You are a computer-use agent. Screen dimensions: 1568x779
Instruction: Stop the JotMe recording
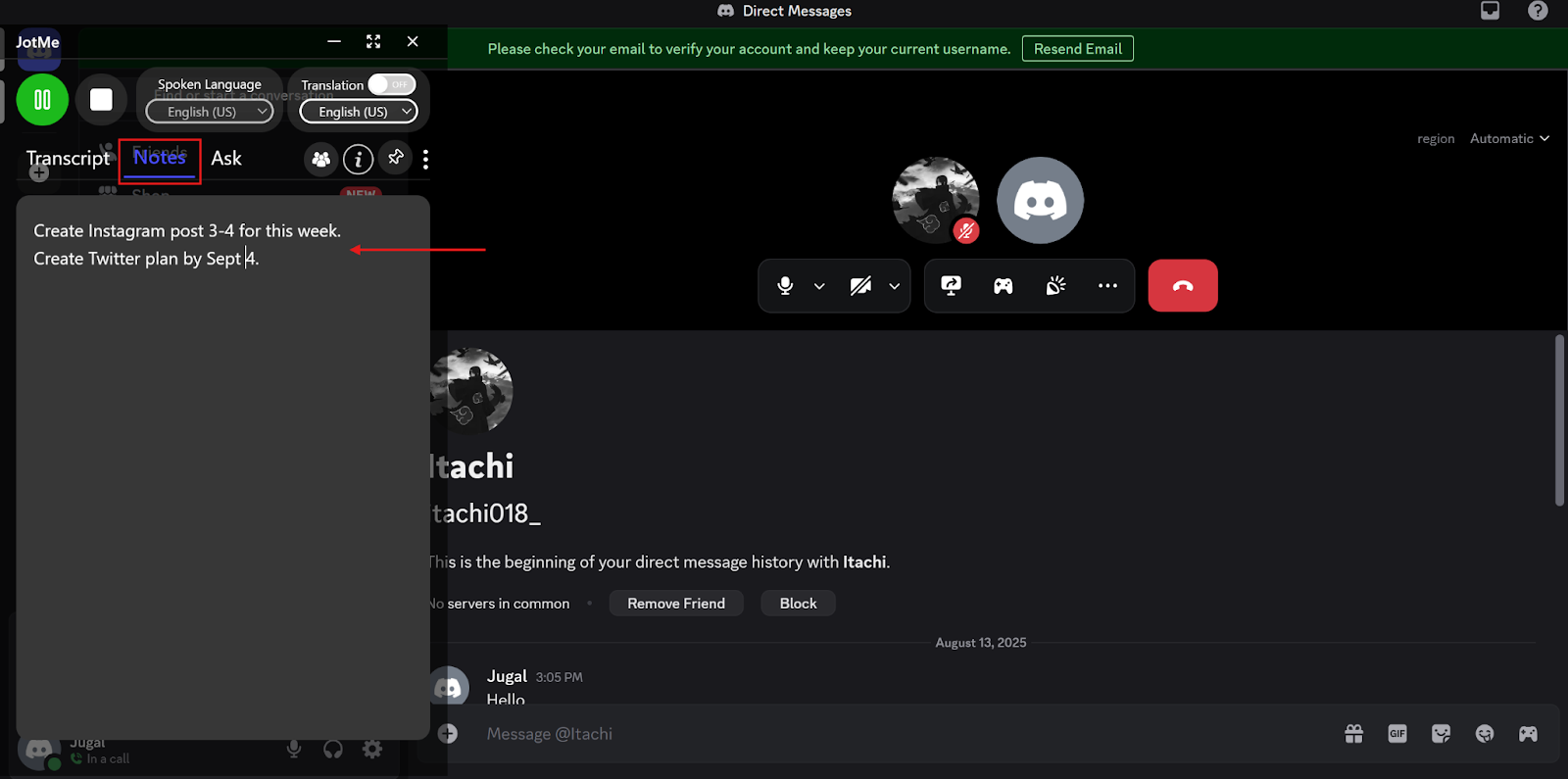[x=101, y=99]
